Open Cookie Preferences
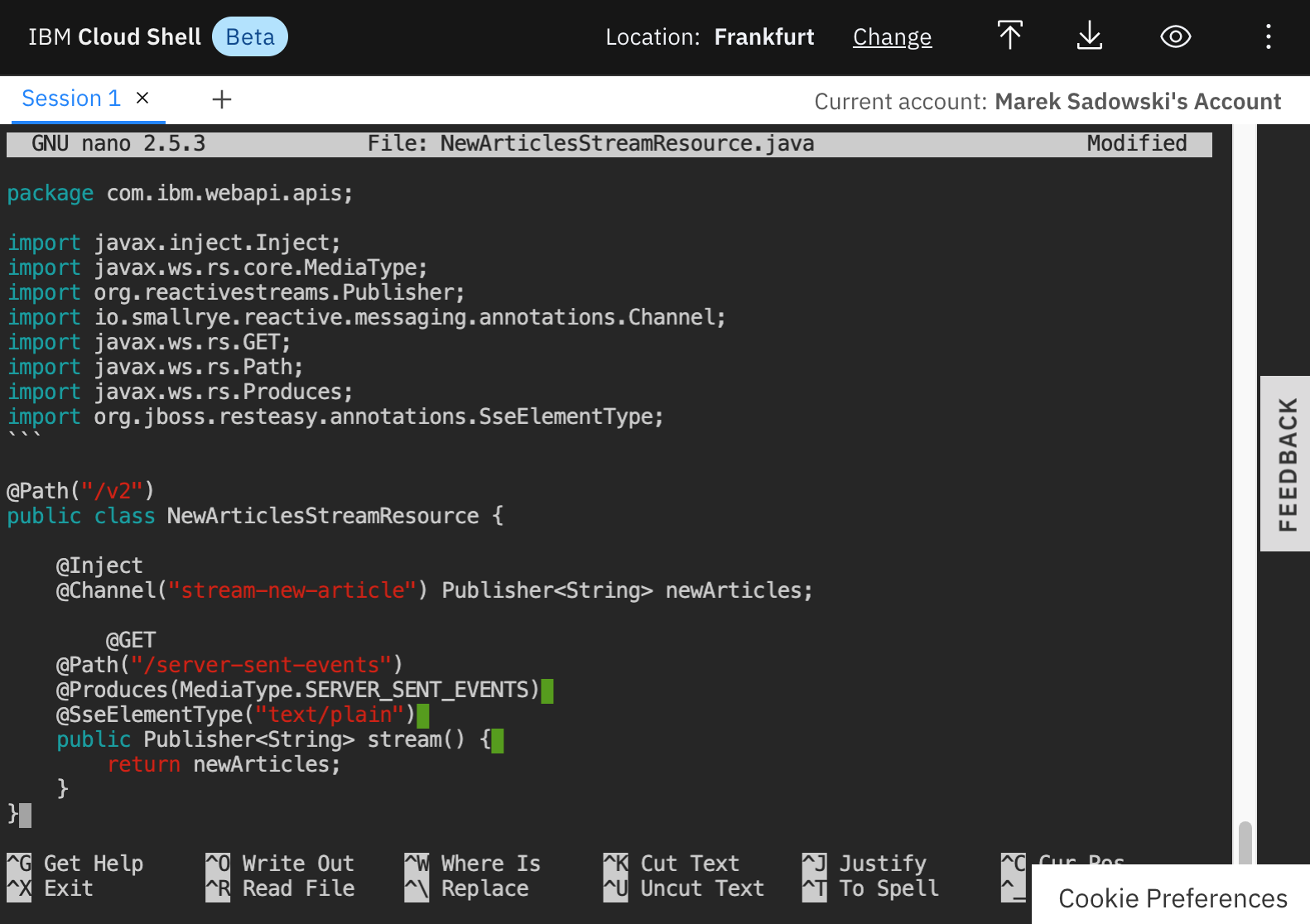The width and height of the screenshot is (1310, 924). (1173, 898)
